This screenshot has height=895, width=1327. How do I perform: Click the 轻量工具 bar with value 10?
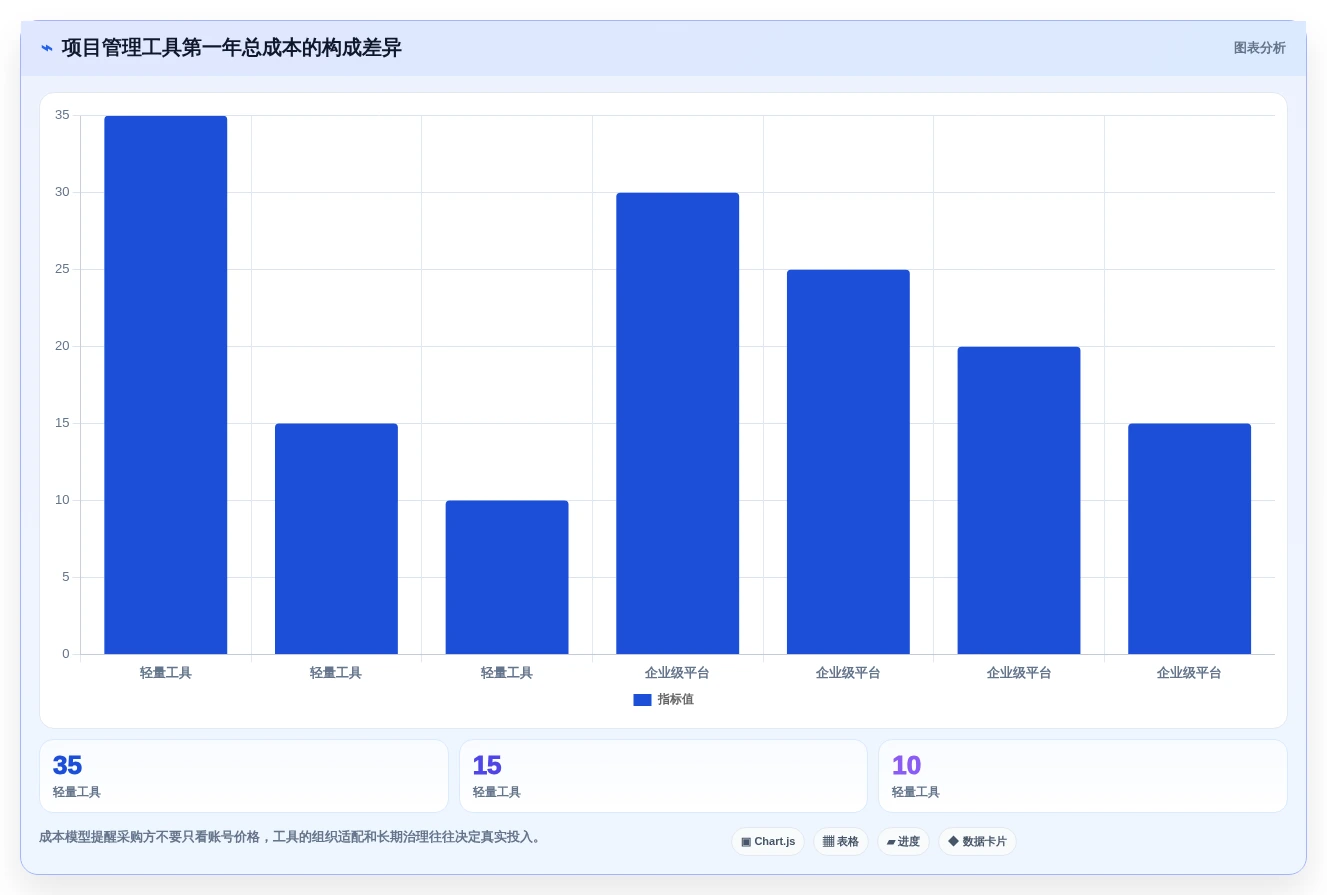click(507, 577)
